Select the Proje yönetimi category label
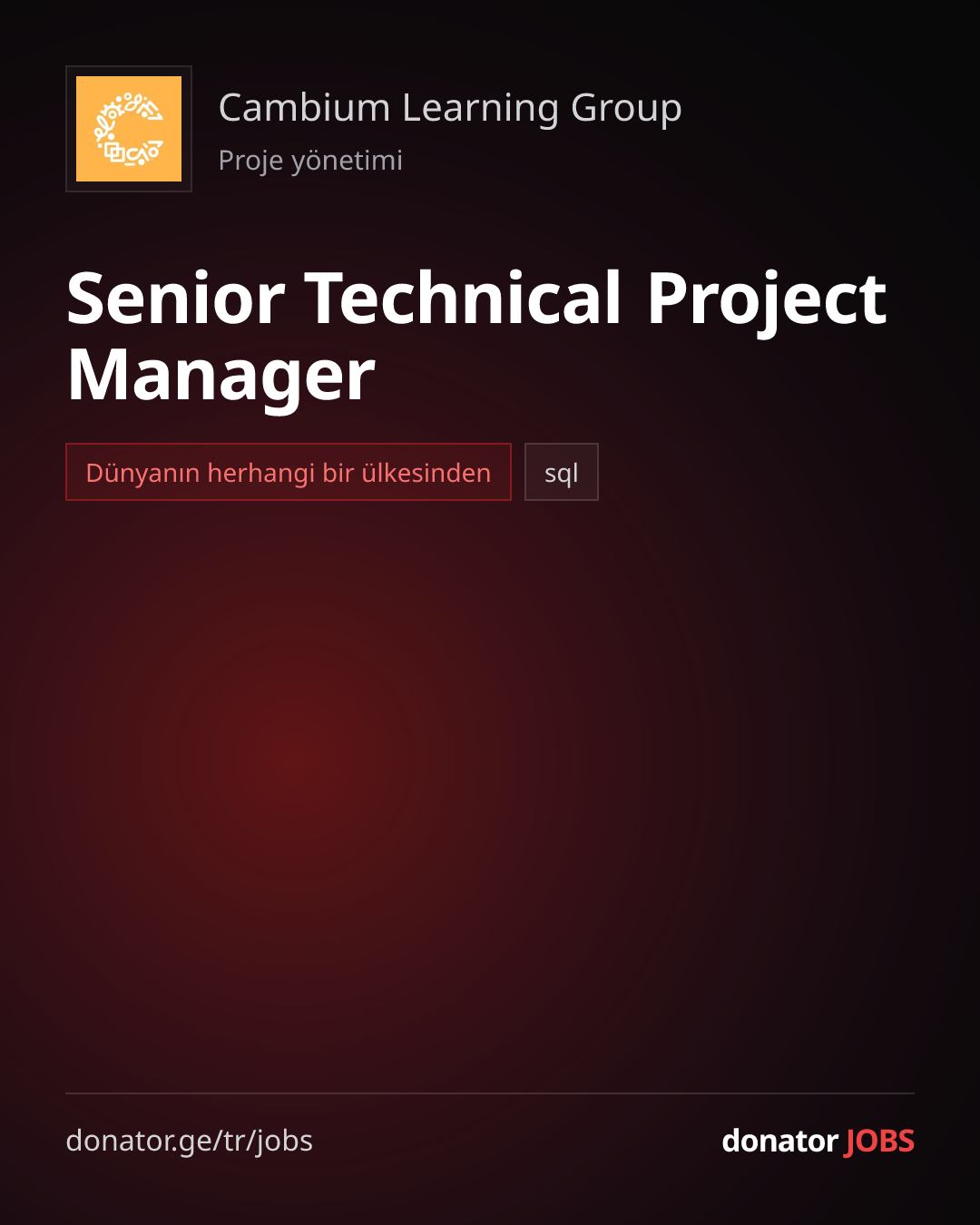980x1225 pixels. click(x=310, y=161)
